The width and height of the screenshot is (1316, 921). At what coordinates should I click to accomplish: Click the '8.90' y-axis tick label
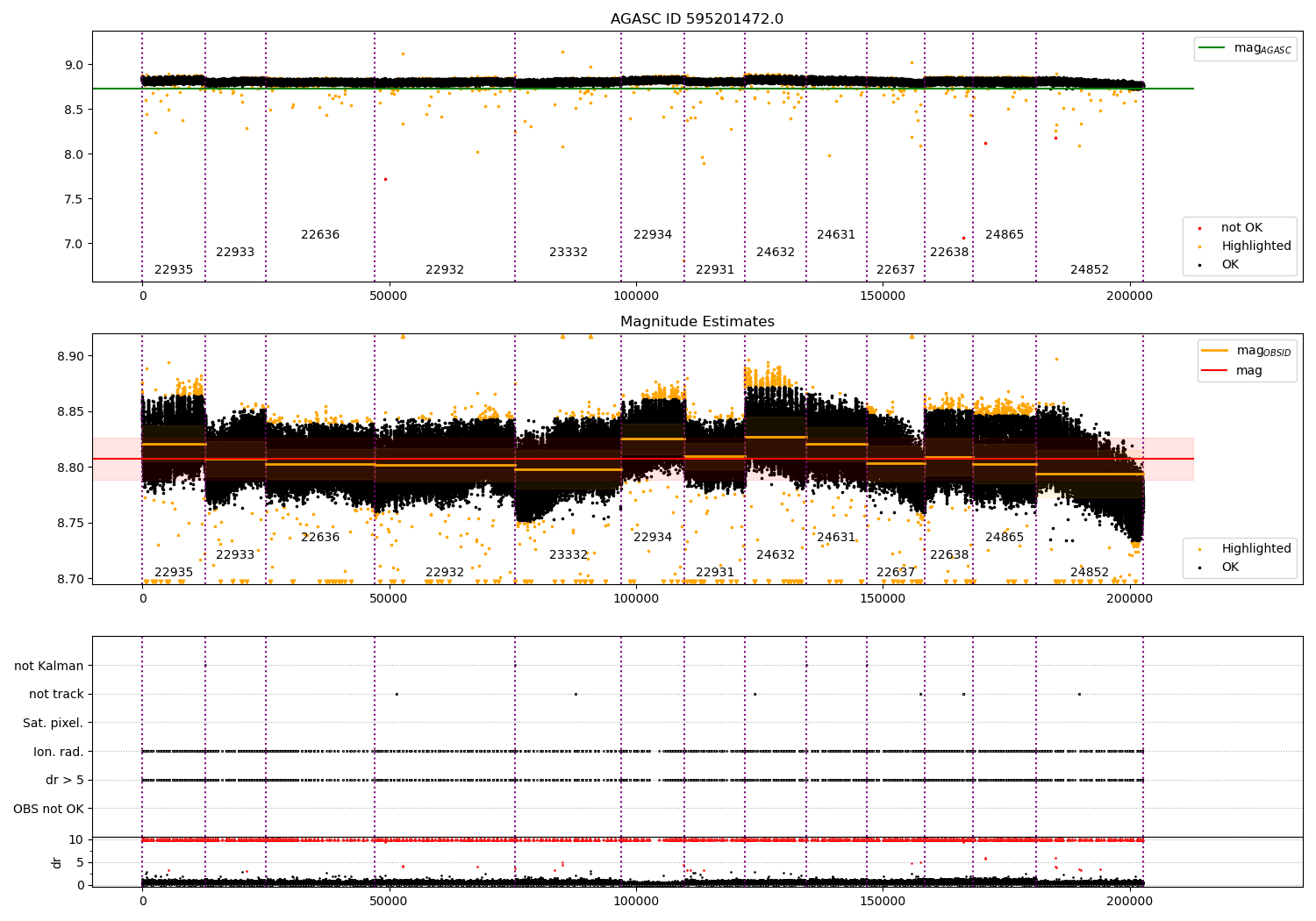70,356
